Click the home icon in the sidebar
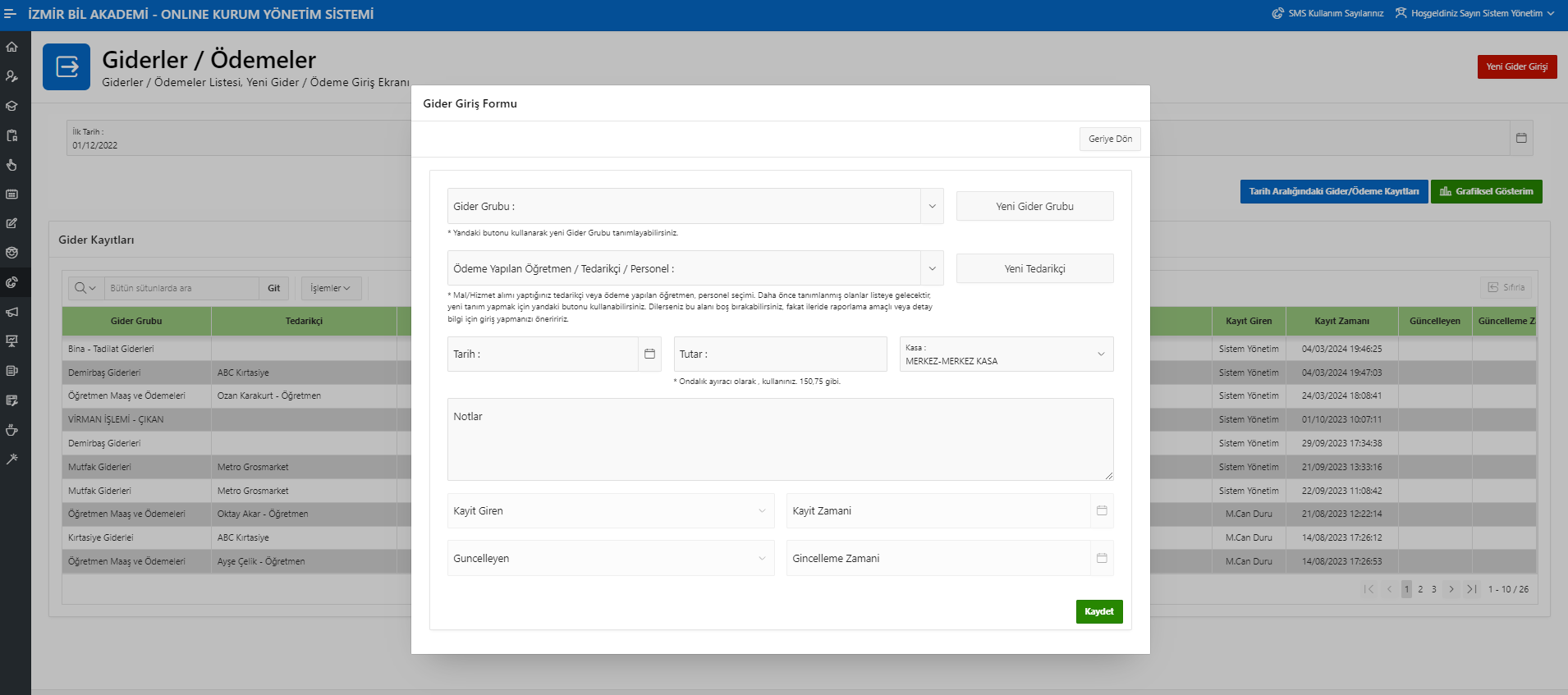This screenshot has width=1568, height=695. [11, 47]
